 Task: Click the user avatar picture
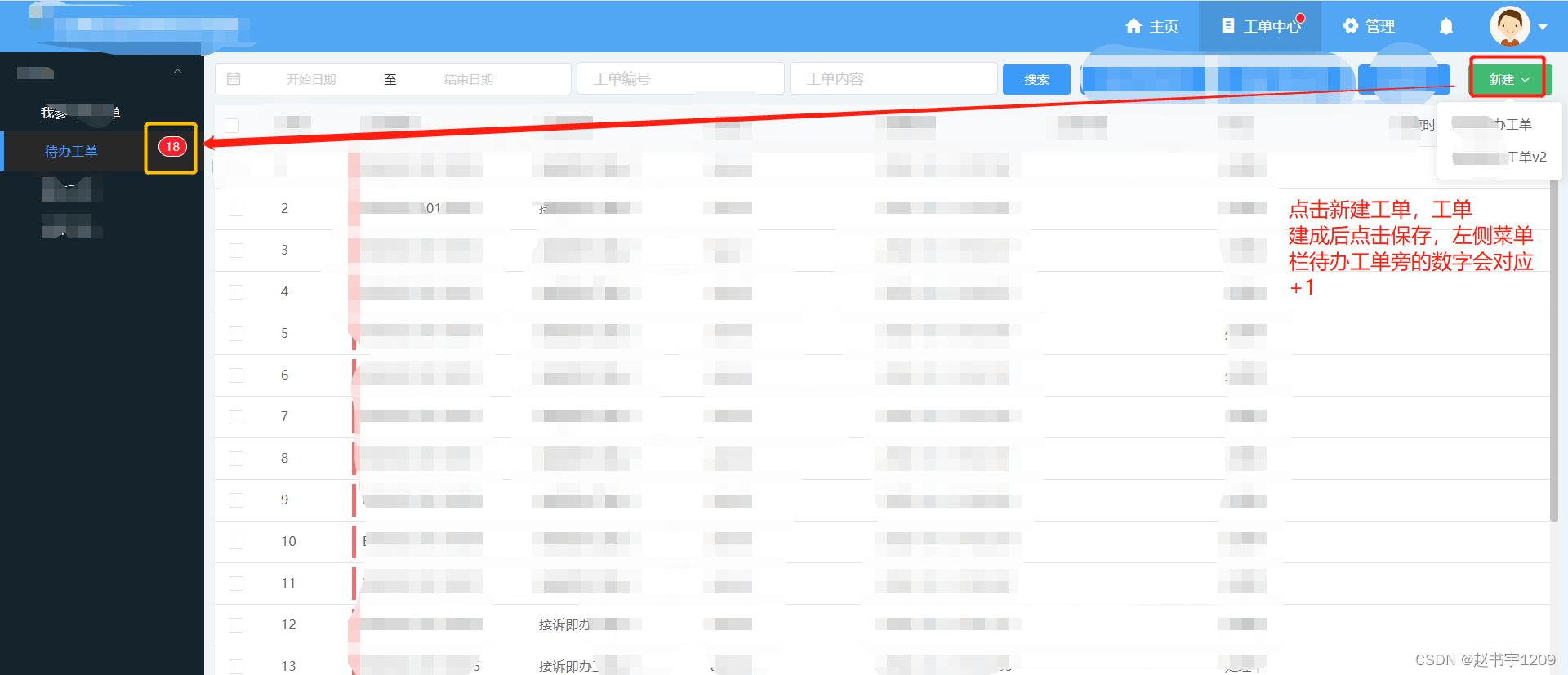point(1509,26)
